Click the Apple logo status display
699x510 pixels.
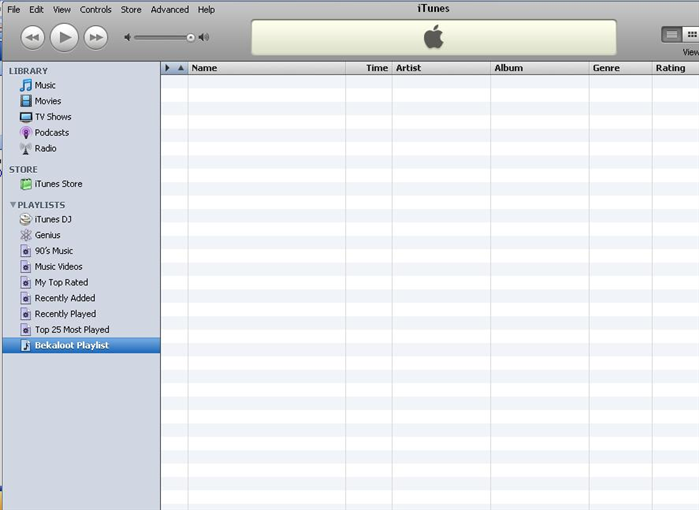tap(434, 37)
